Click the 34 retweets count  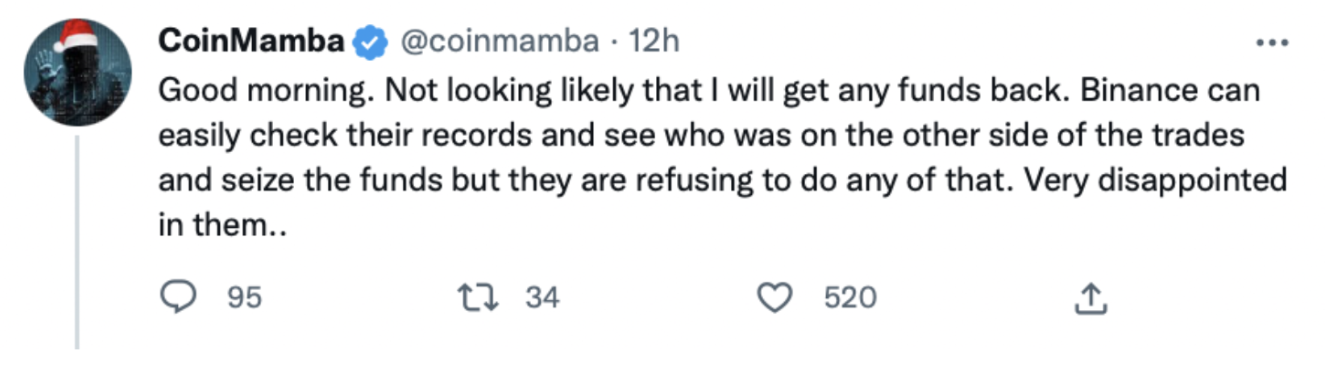point(542,298)
